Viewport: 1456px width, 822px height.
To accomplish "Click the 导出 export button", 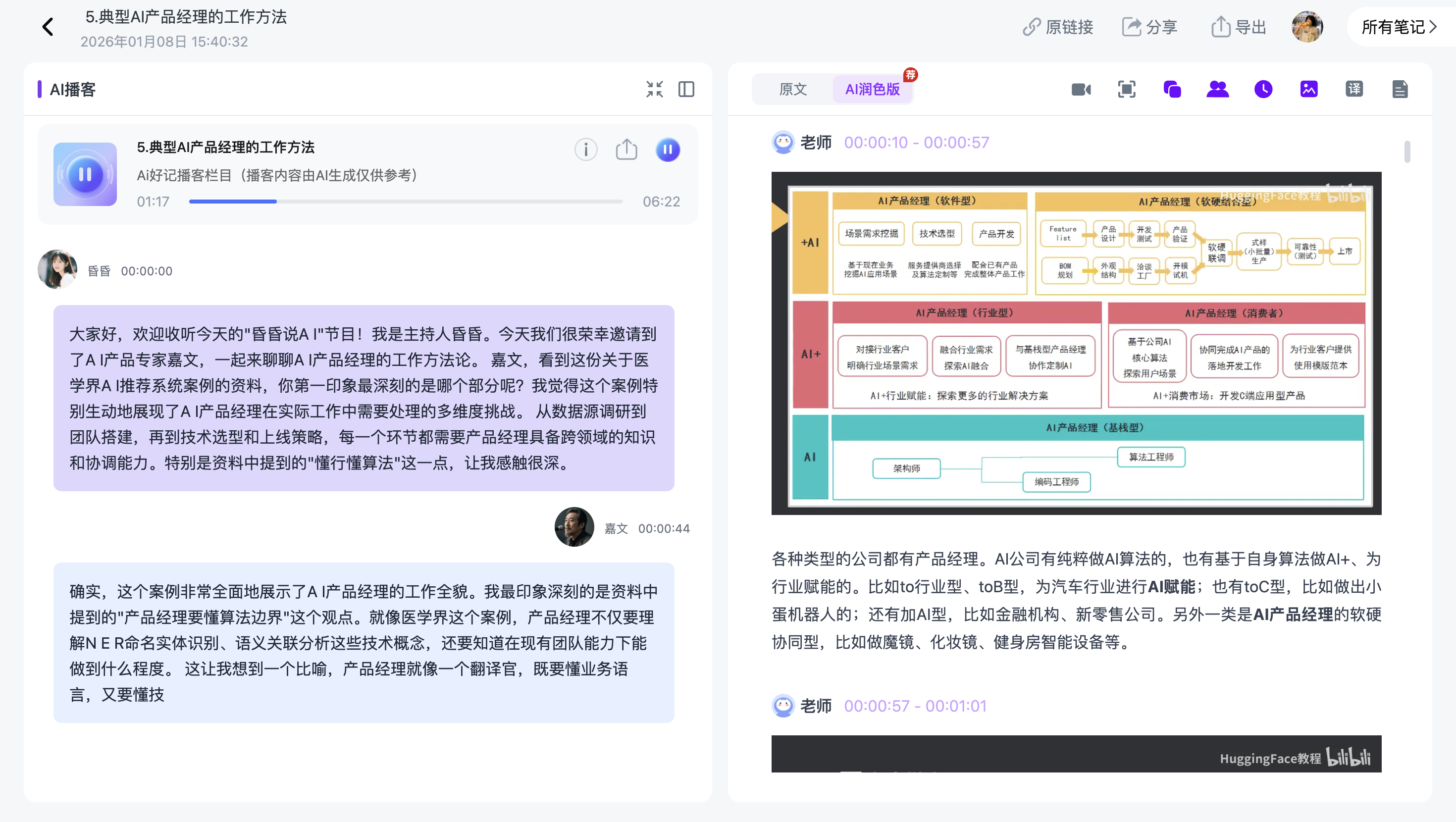I will click(x=1239, y=27).
